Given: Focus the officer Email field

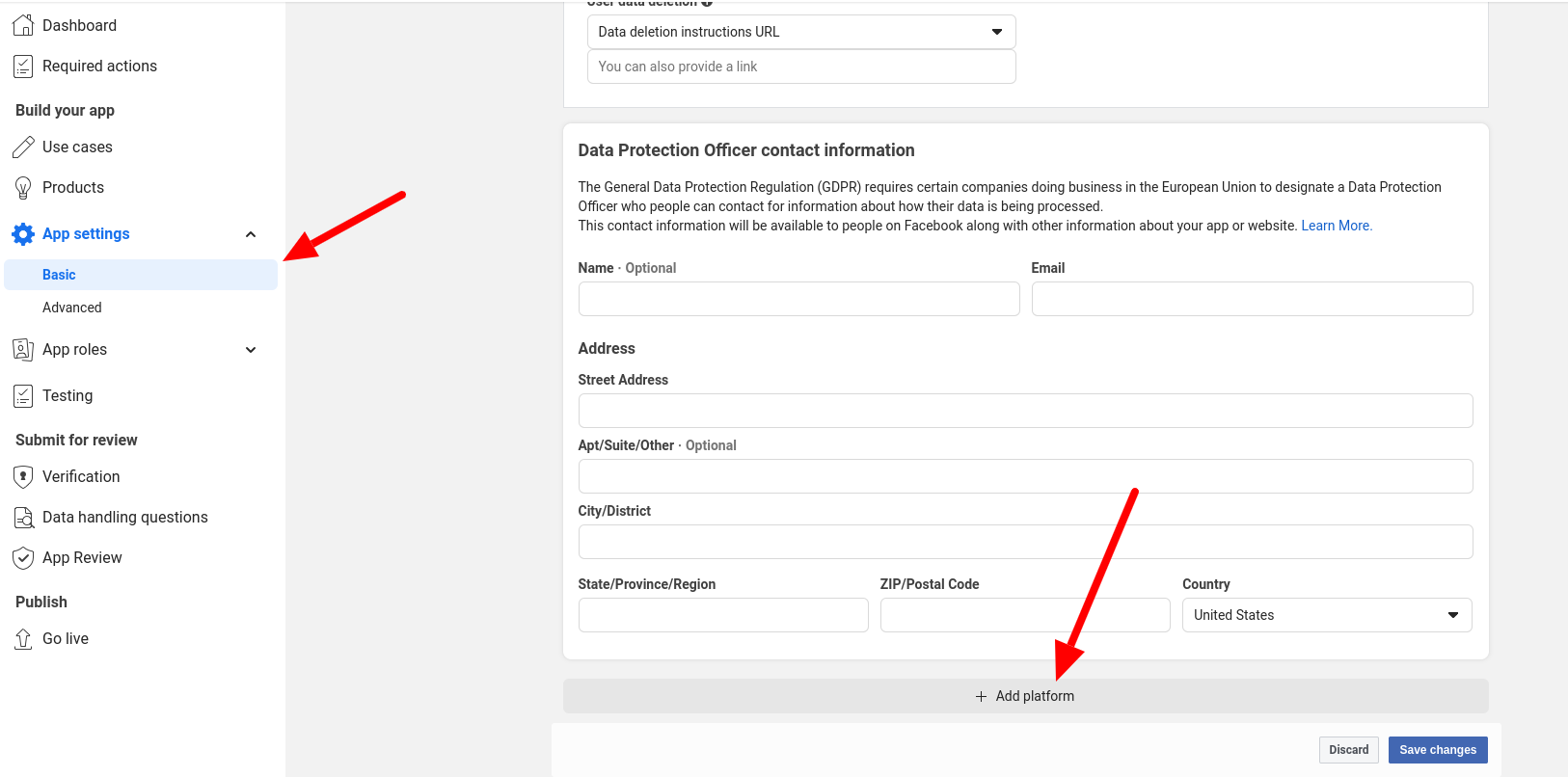Looking at the screenshot, I should (1252, 299).
